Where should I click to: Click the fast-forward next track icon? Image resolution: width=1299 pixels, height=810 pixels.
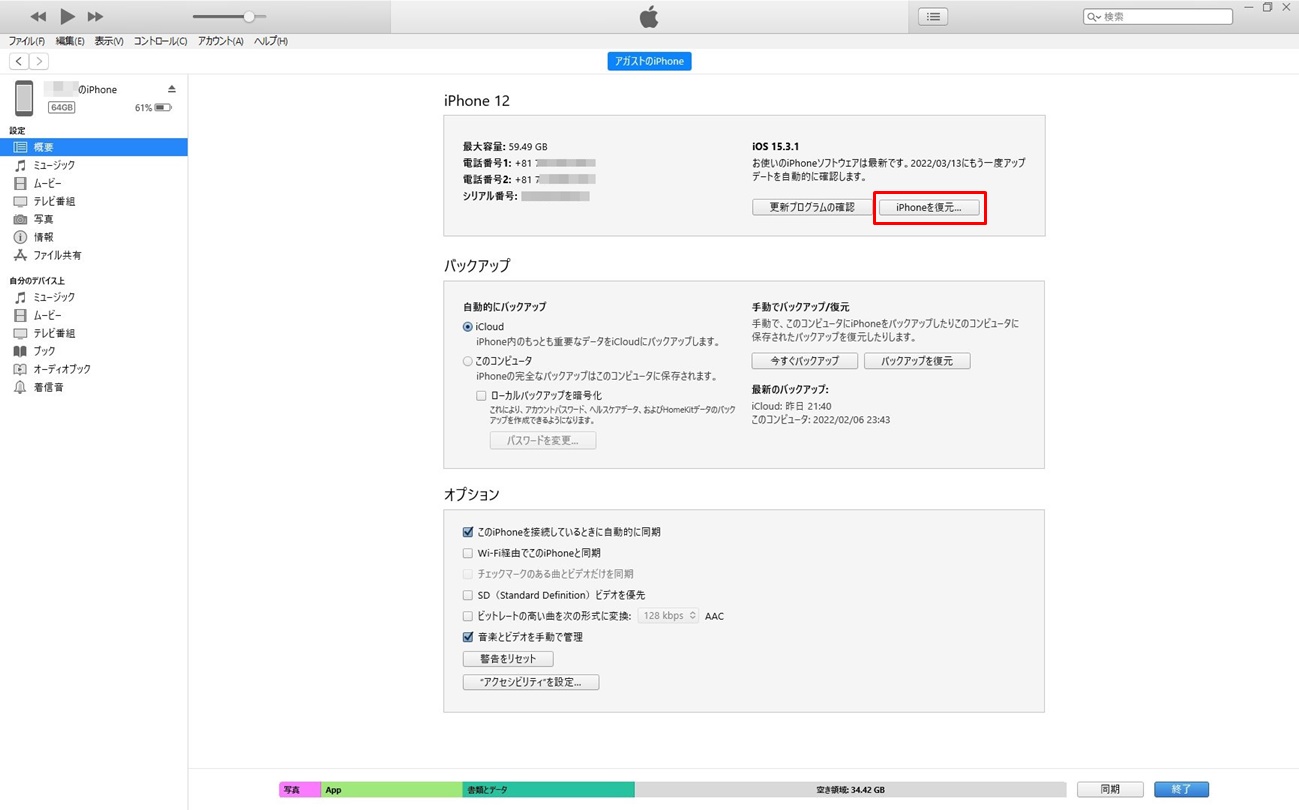click(95, 16)
